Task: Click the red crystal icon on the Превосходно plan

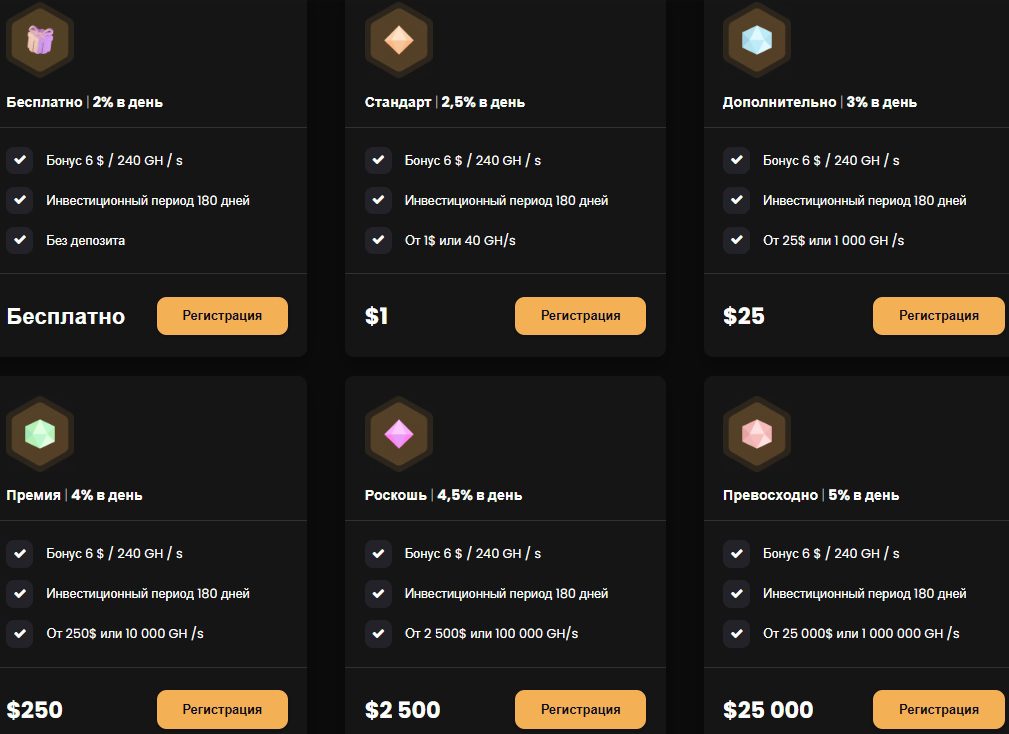Action: (756, 433)
